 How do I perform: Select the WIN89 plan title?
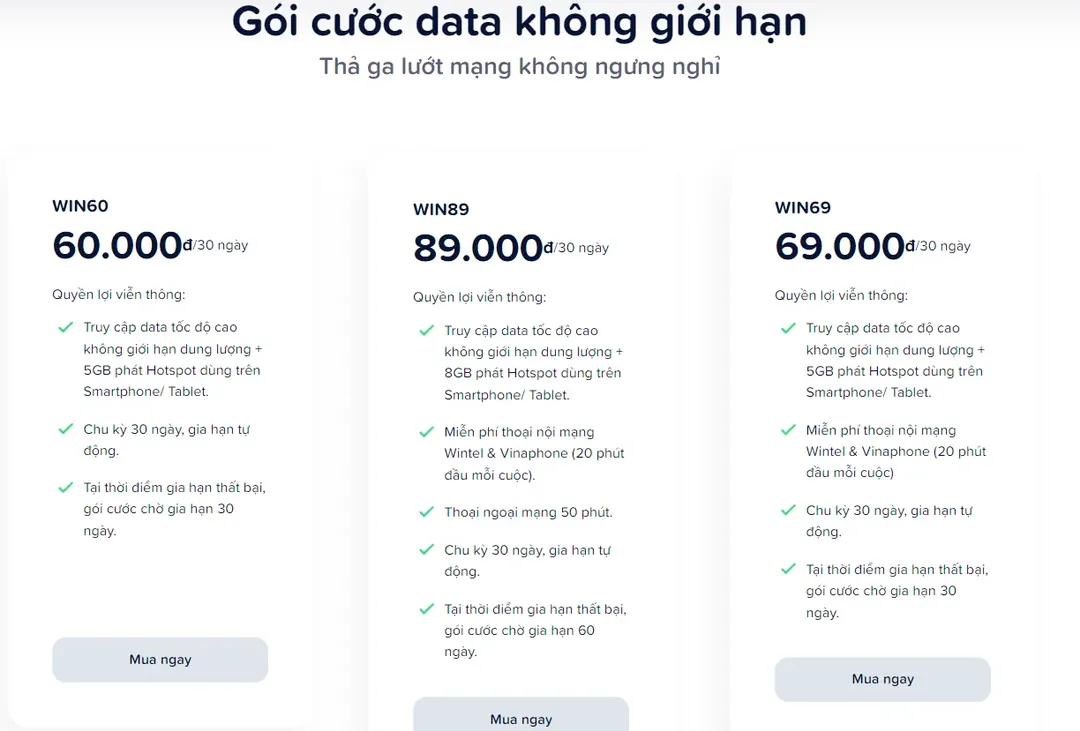(x=441, y=209)
